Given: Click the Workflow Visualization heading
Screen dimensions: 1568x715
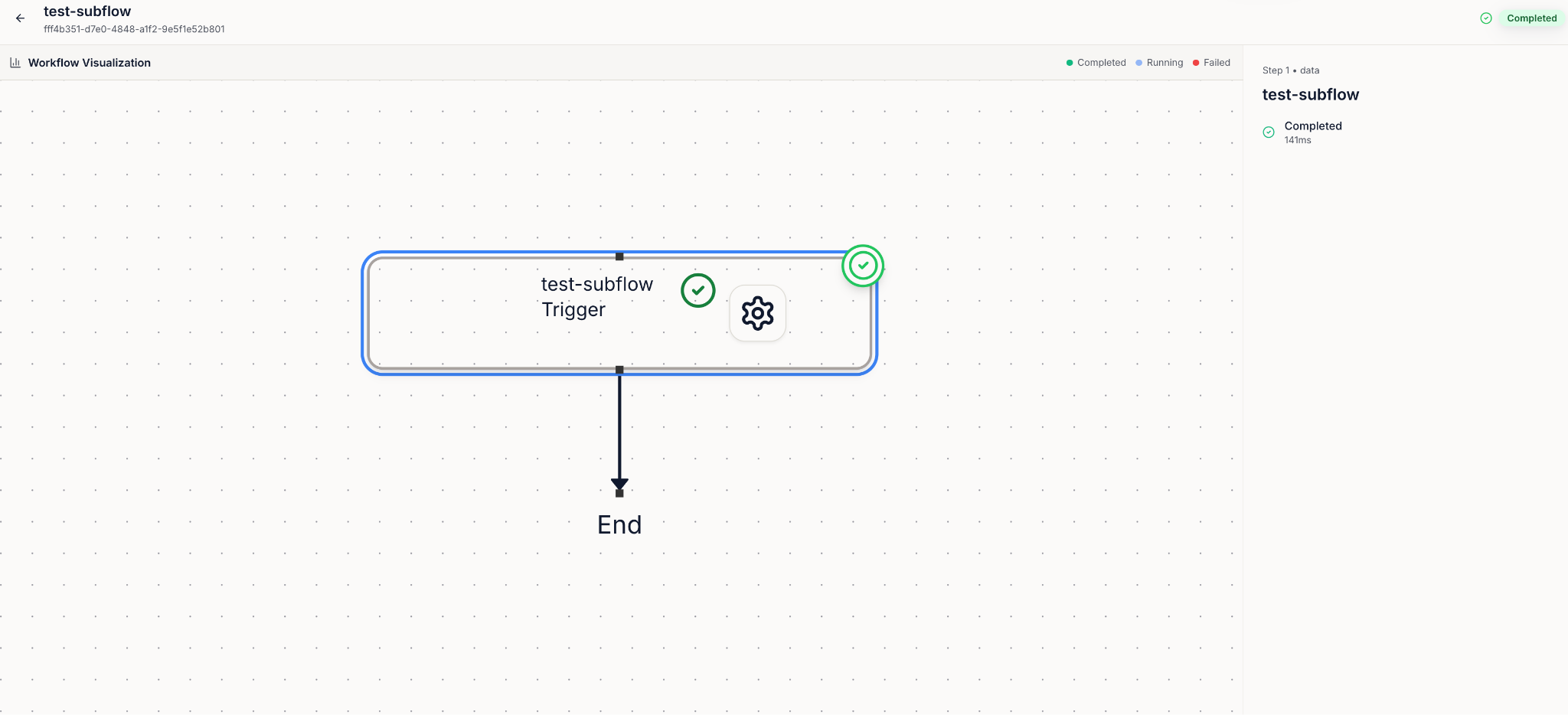Looking at the screenshot, I should [x=90, y=63].
